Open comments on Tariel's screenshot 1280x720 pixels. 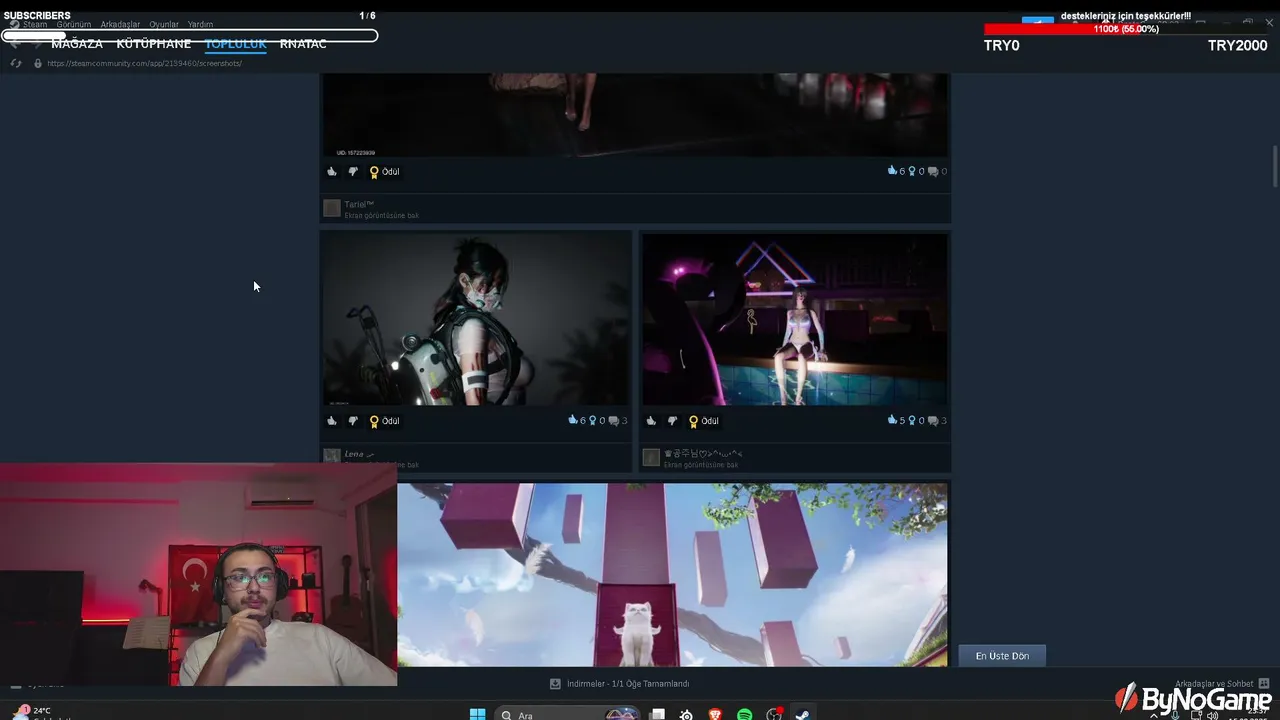point(937,171)
